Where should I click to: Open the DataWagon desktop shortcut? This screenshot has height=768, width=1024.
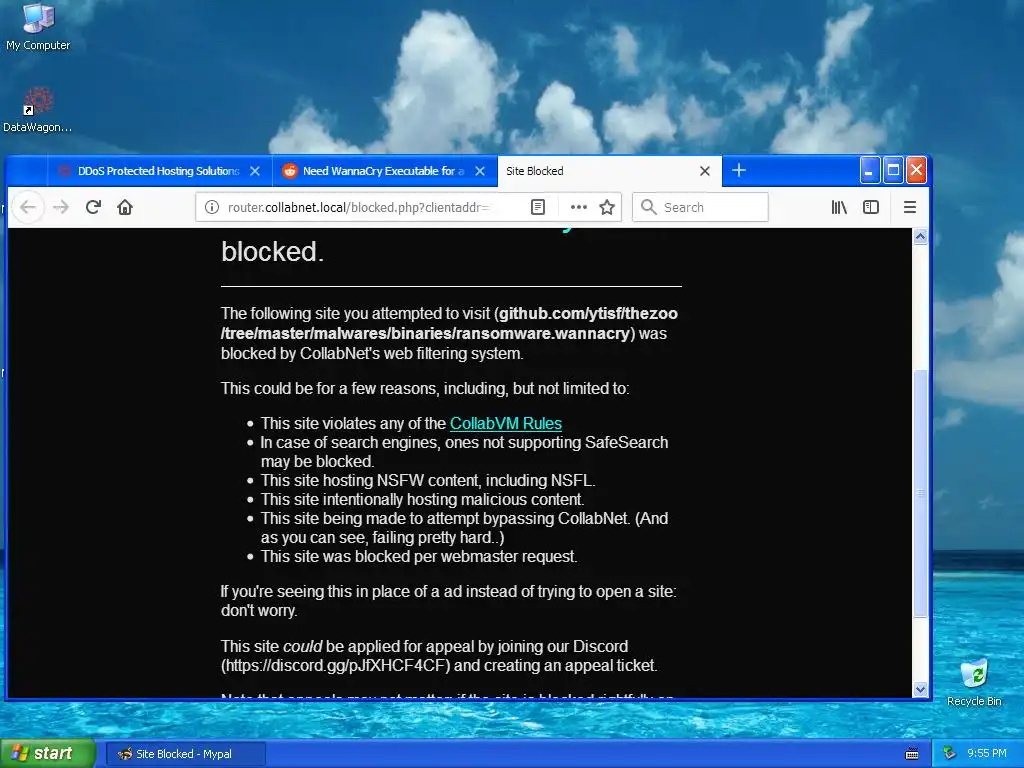[x=38, y=110]
